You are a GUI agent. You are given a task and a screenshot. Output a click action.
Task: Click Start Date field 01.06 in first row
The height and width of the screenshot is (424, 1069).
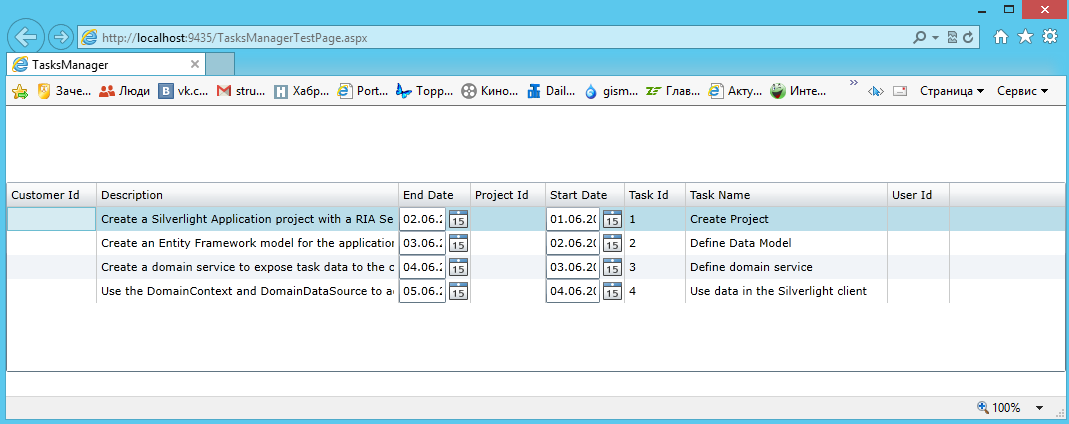pyautogui.click(x=573, y=219)
